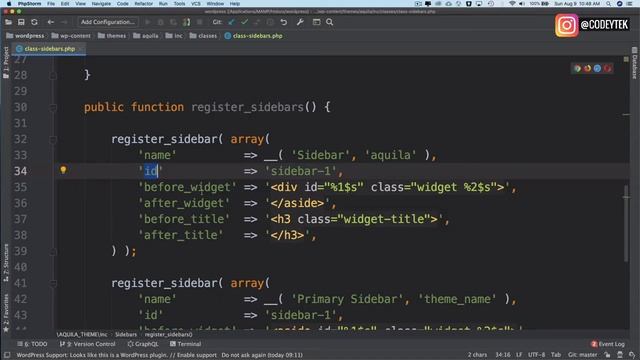This screenshot has height=360, width=640.
Task: Click class-sidebars.php in the navigation bar
Action: [253, 36]
